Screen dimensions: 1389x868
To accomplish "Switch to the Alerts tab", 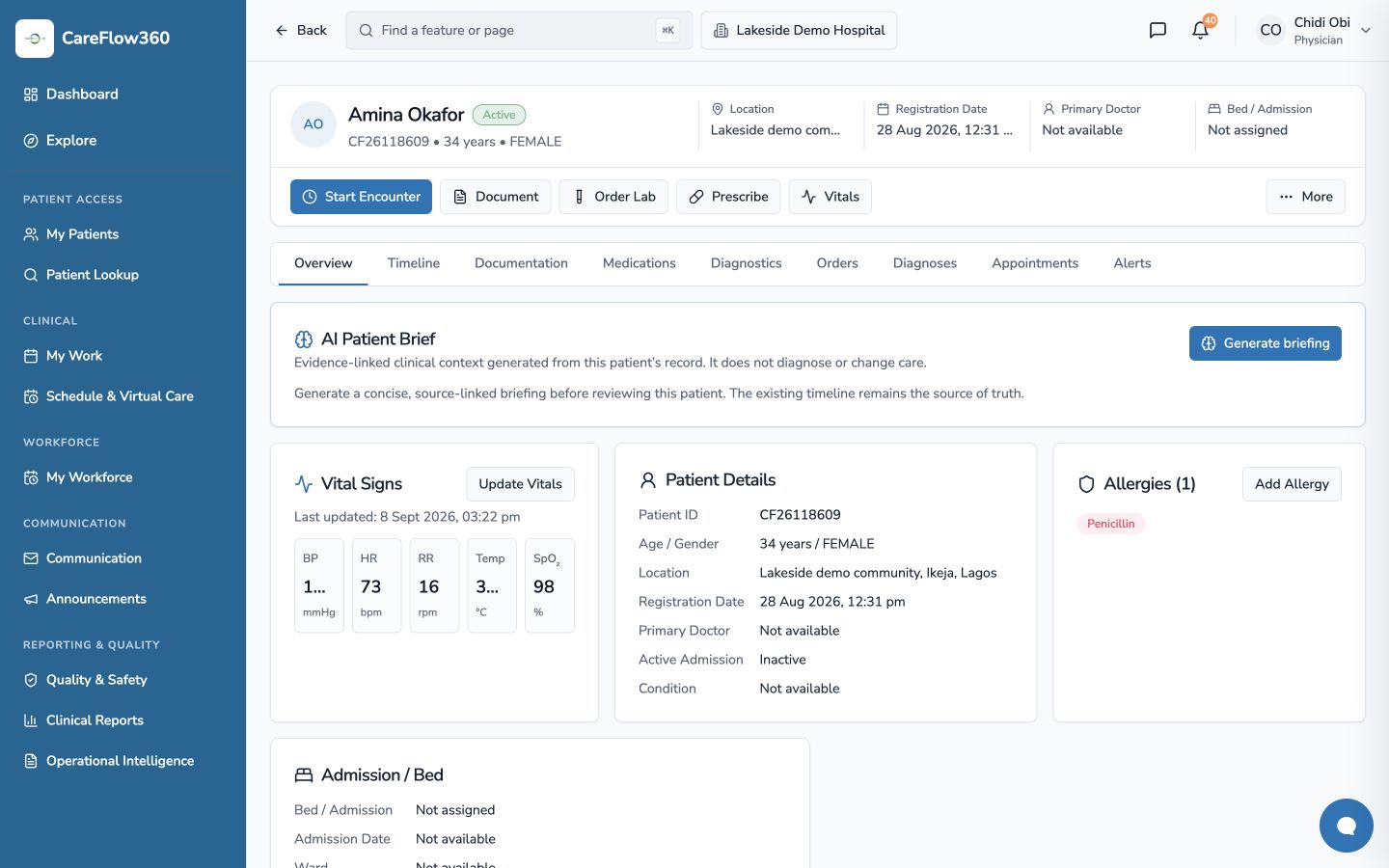I will pyautogui.click(x=1132, y=263).
